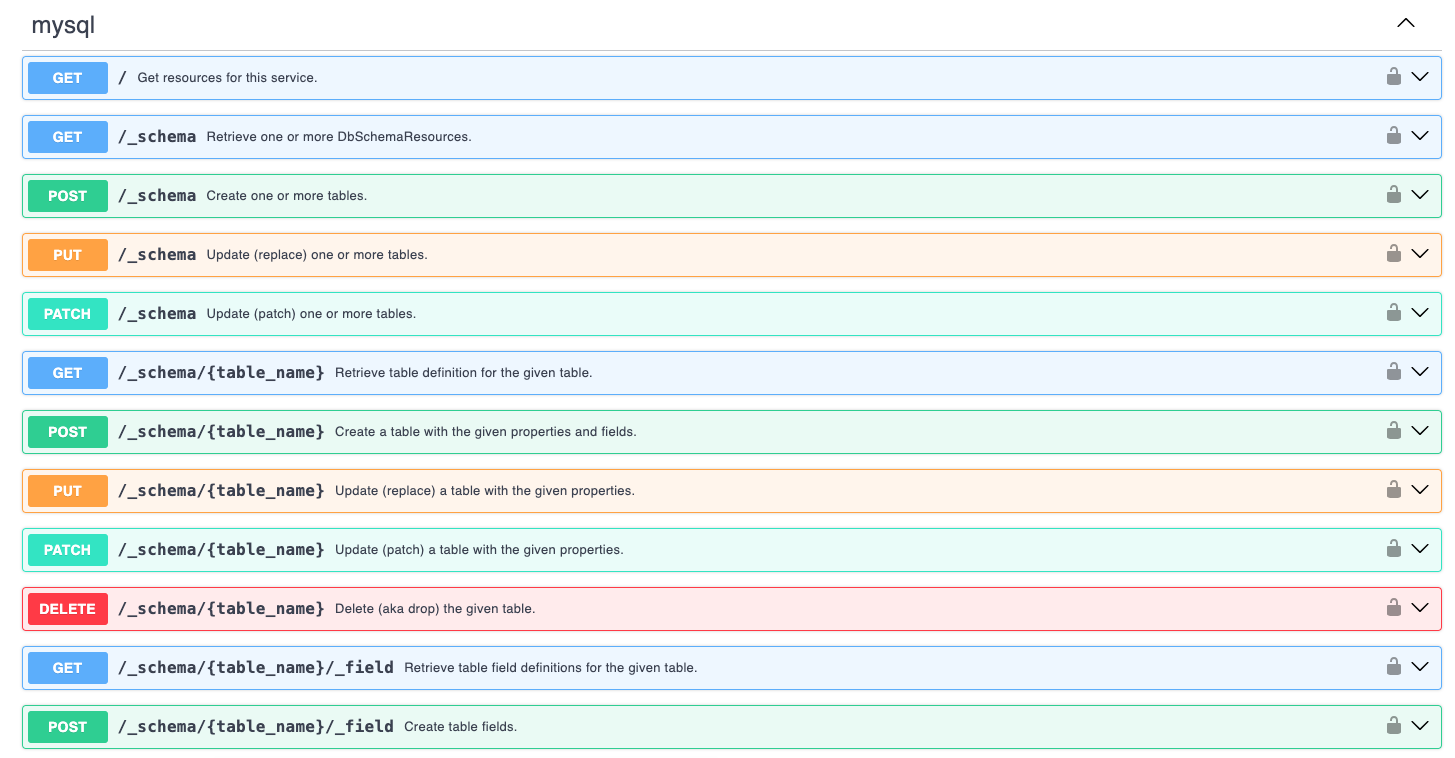Click the padlock on PUT /_schema endpoint
The width and height of the screenshot is (1455, 758).
[x=1394, y=254]
